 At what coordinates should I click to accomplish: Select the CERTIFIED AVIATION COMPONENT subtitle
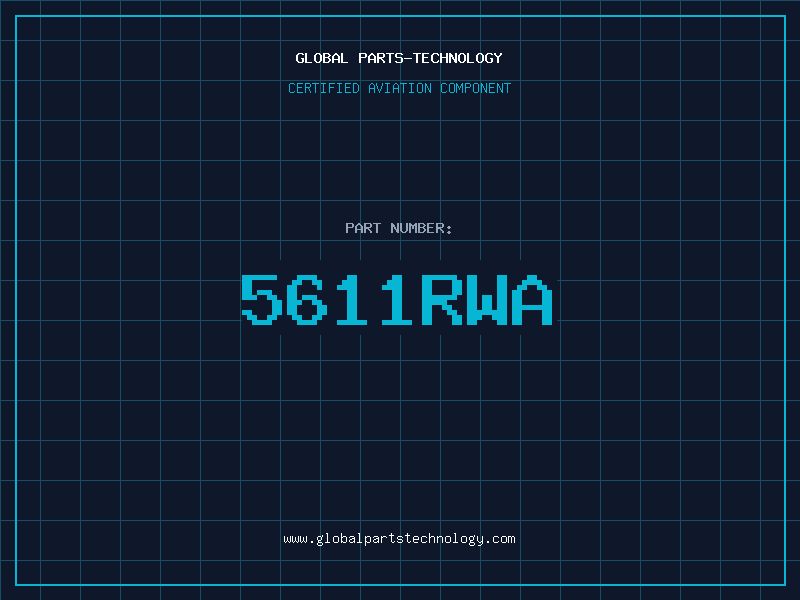point(399,88)
